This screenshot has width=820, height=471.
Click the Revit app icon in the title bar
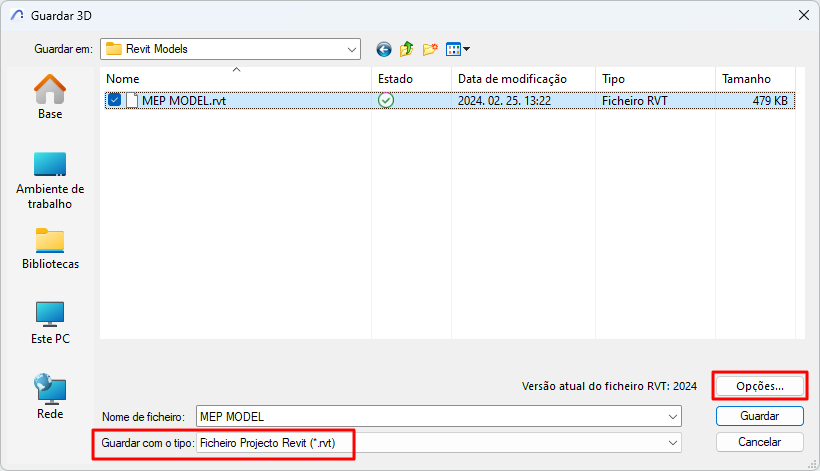click(17, 15)
